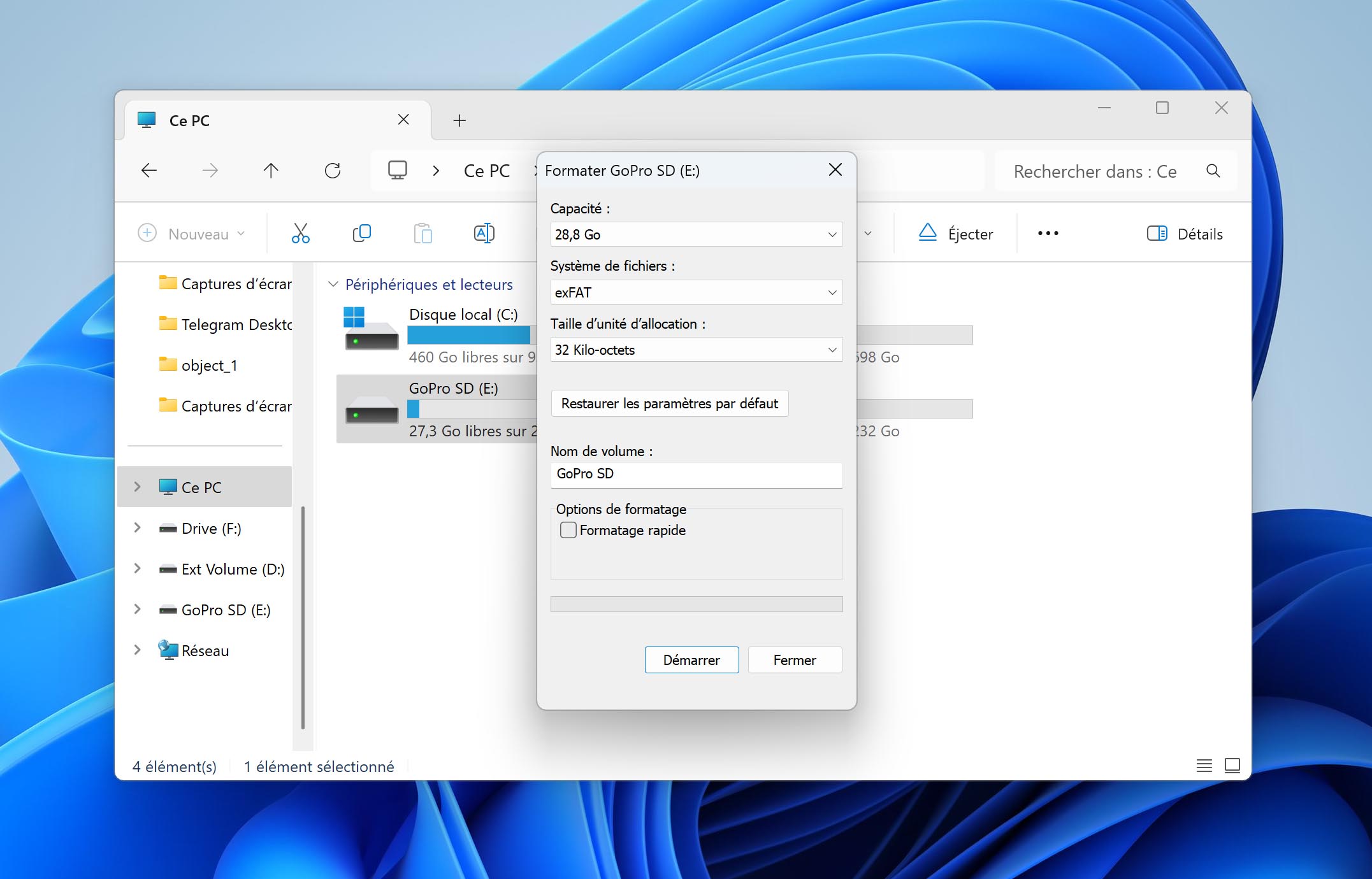Go back with the left arrow
The image size is (1372, 879).
(148, 171)
